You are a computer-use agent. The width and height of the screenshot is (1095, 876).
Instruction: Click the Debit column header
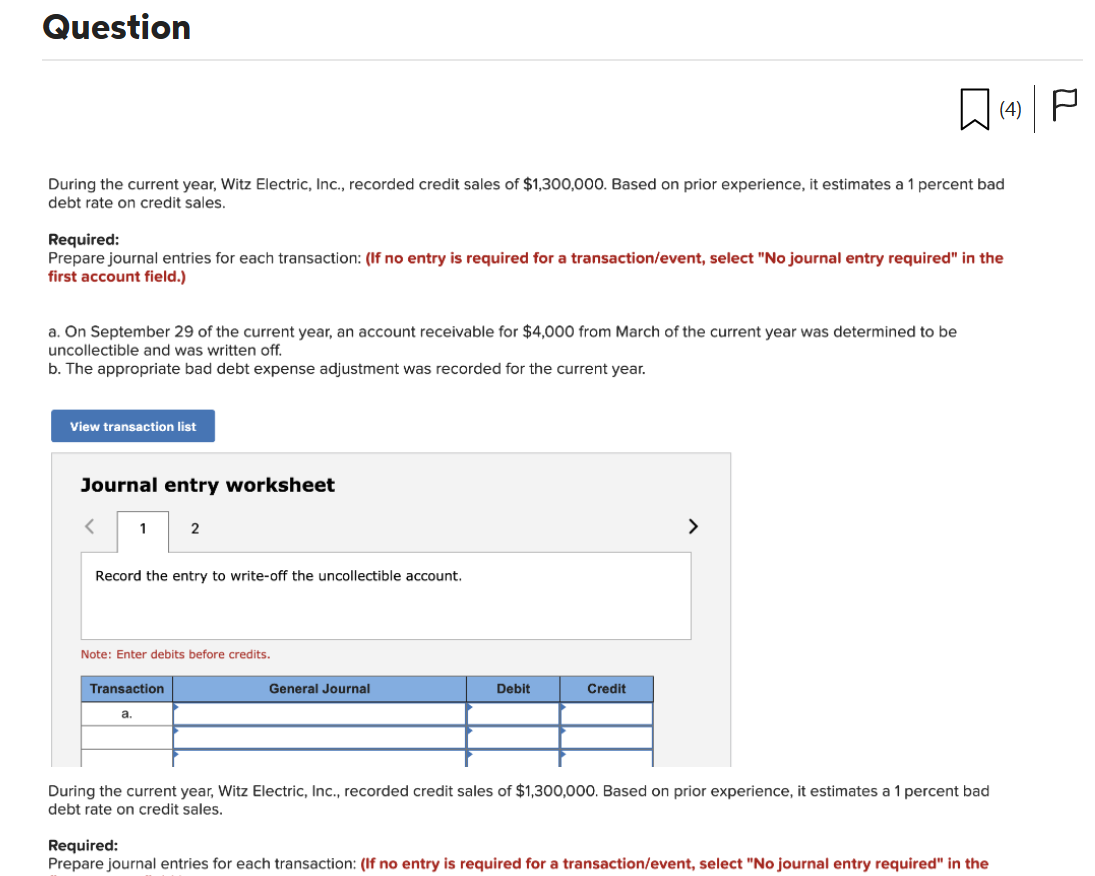coord(512,689)
